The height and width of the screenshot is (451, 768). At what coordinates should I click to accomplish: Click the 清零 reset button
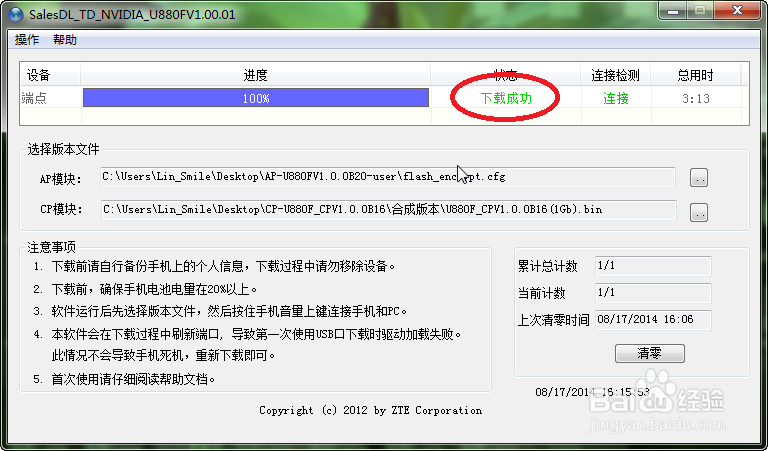click(x=649, y=353)
